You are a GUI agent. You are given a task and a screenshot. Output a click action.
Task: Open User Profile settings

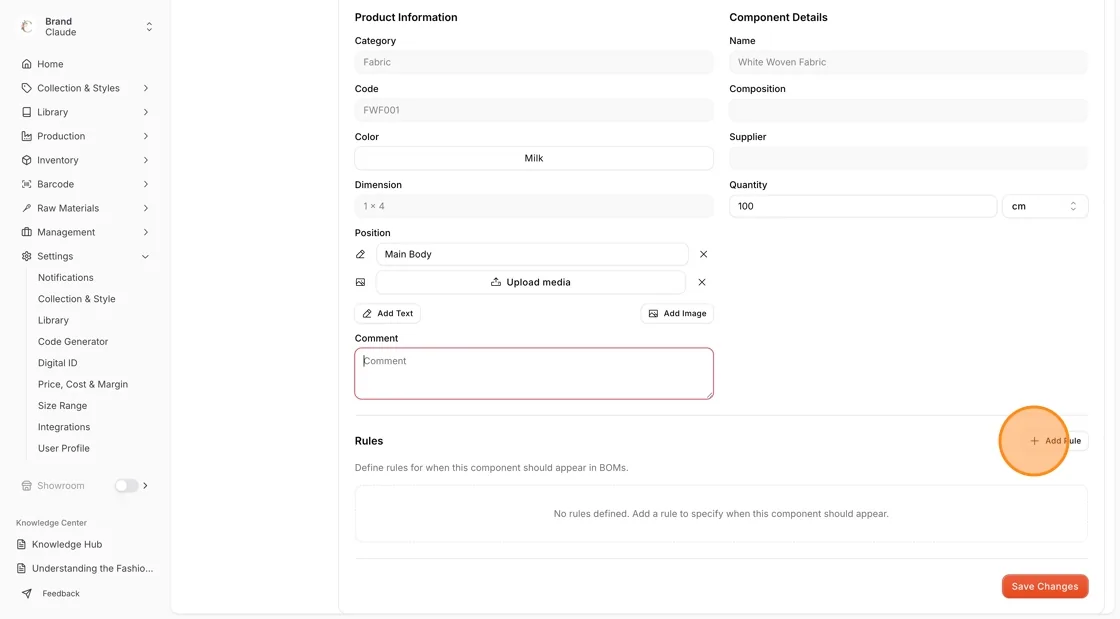pyautogui.click(x=64, y=448)
